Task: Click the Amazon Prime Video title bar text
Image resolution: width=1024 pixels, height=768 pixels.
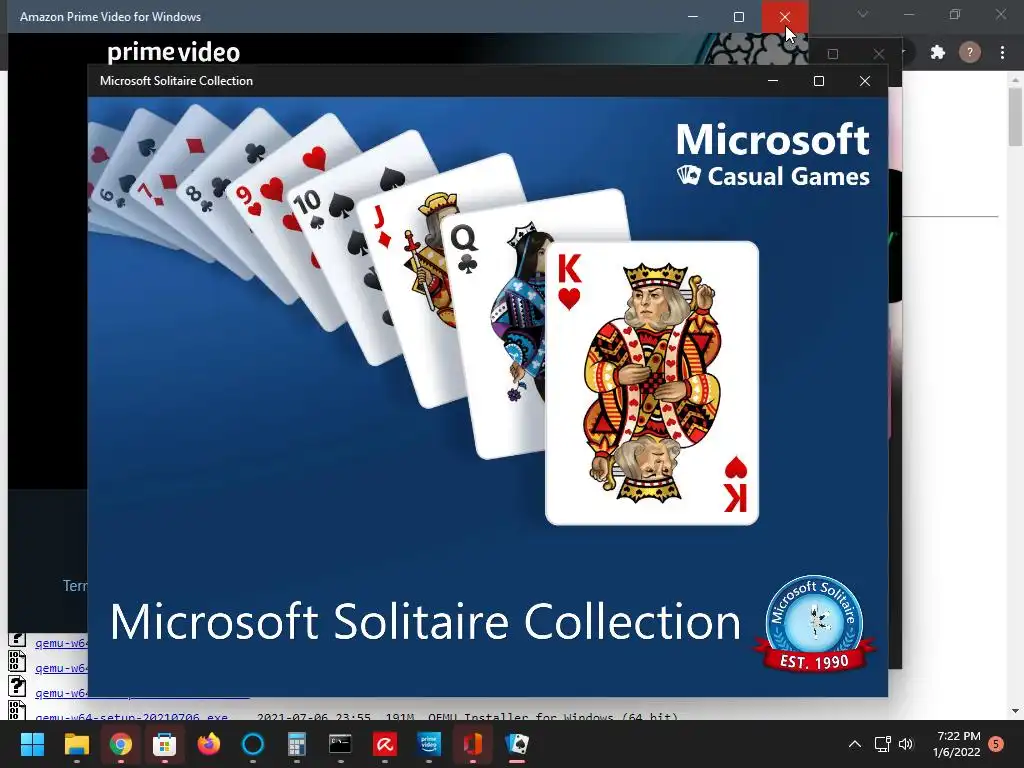Action: coord(110,17)
